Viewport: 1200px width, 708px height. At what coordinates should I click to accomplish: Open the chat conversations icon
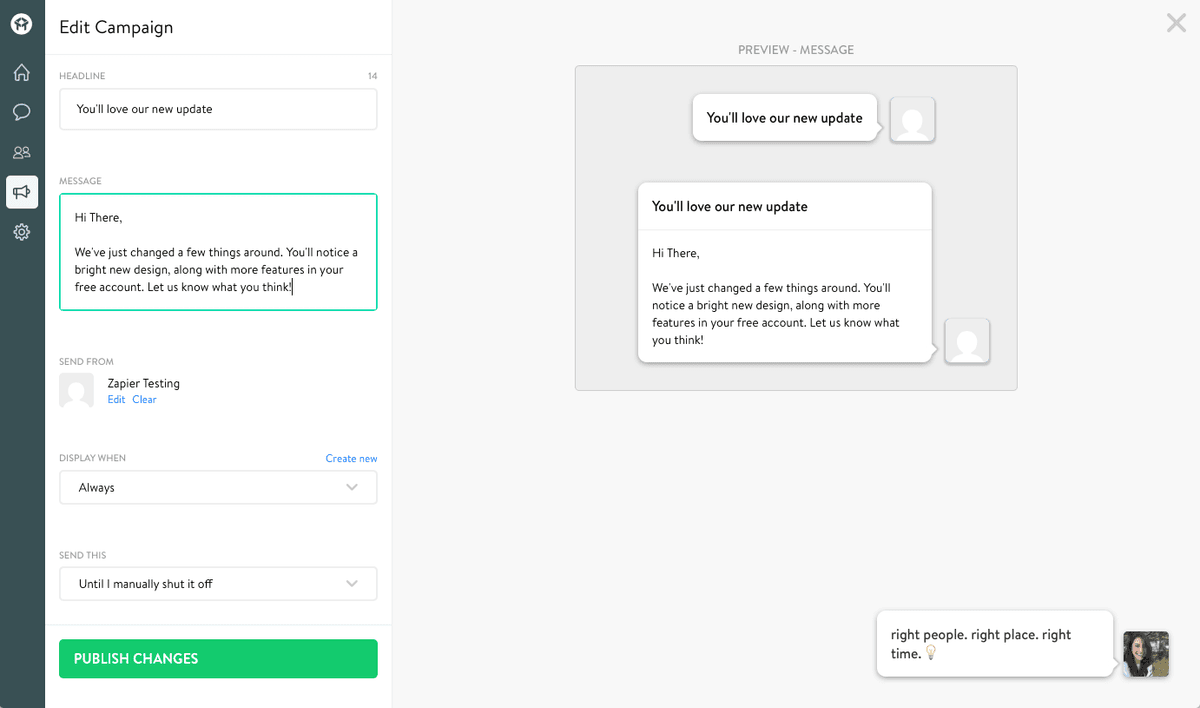[x=22, y=112]
